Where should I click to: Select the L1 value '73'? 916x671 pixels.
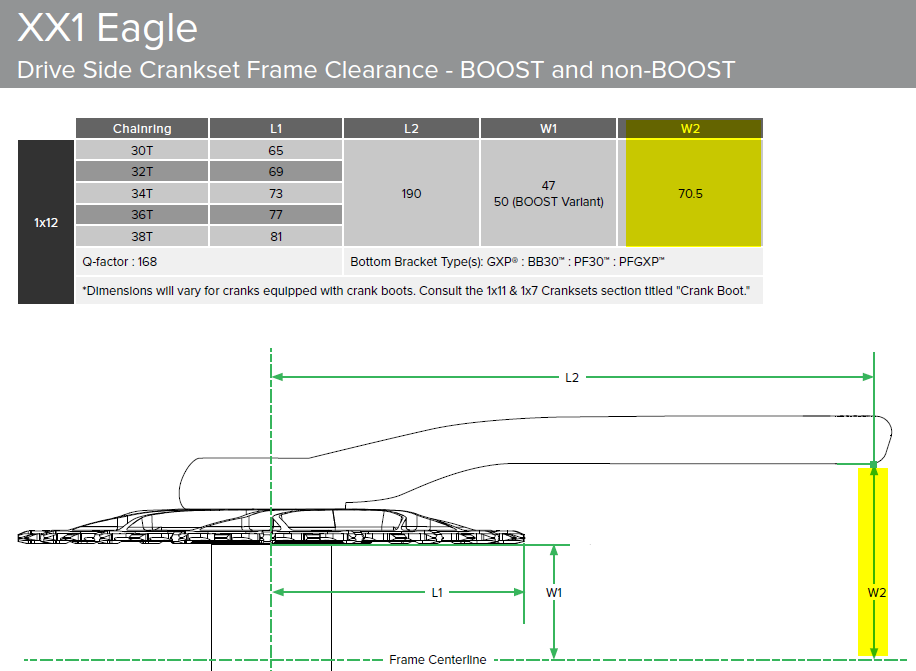pos(276,193)
